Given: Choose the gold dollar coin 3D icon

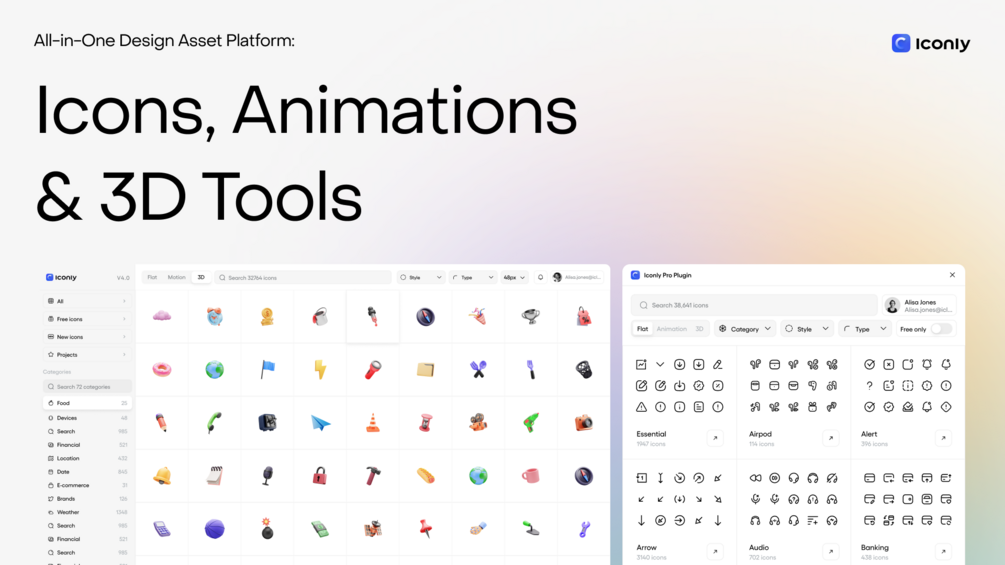Looking at the screenshot, I should (x=267, y=316).
